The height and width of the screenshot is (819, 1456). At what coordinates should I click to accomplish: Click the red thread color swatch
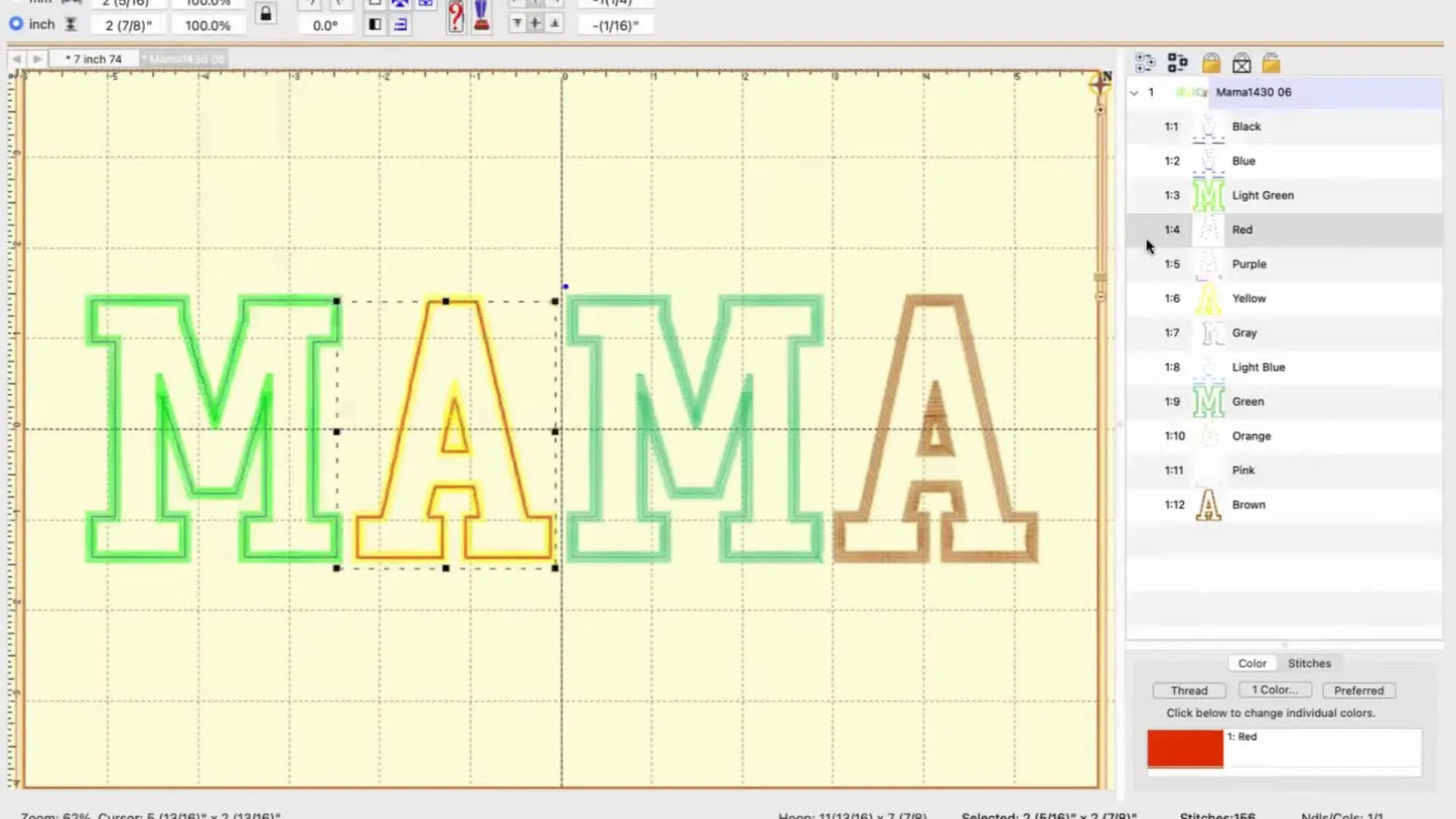[x=1185, y=749]
